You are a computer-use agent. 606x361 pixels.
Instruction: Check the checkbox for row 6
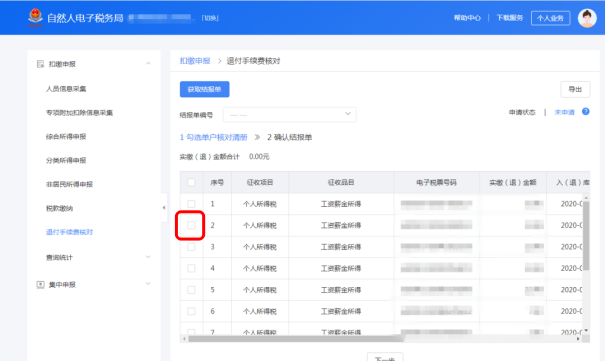coord(191,311)
